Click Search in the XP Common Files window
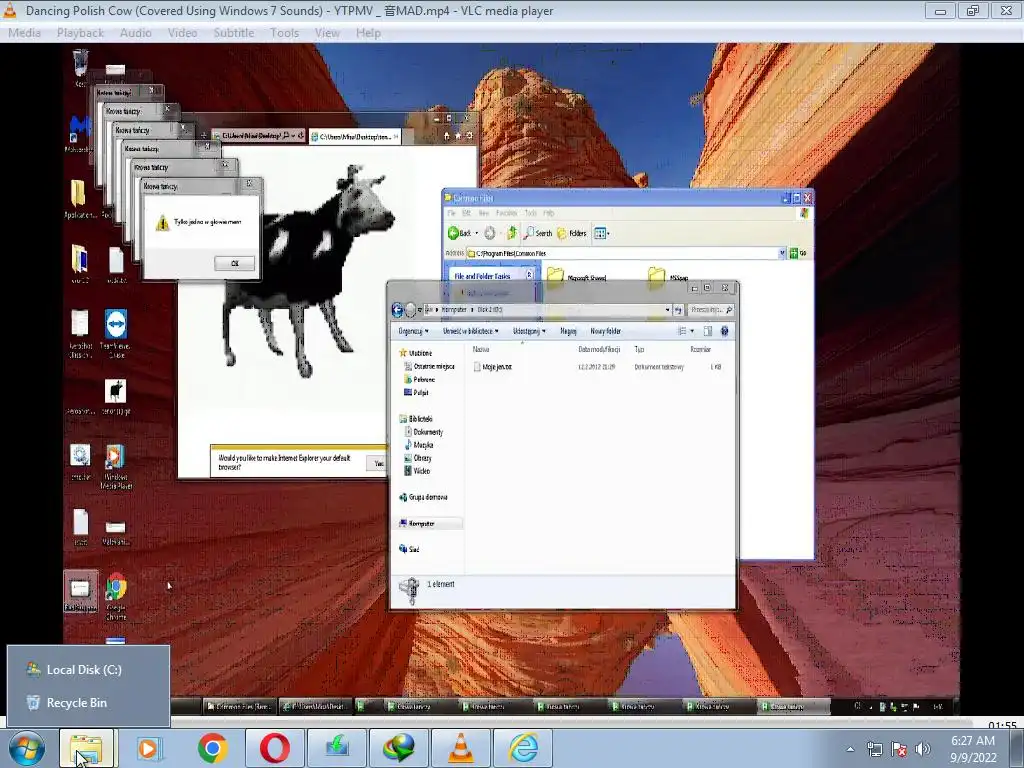The width and height of the screenshot is (1024, 768). pyautogui.click(x=538, y=233)
